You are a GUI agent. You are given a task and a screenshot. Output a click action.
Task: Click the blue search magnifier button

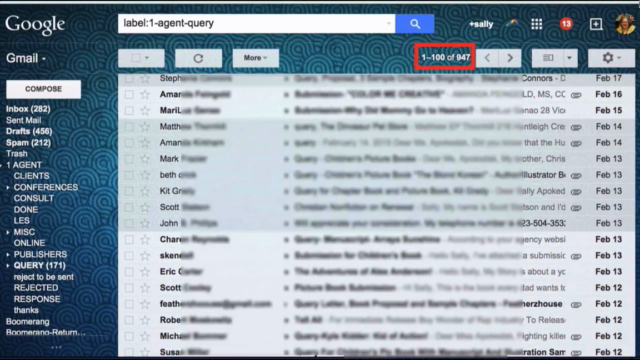tap(415, 24)
